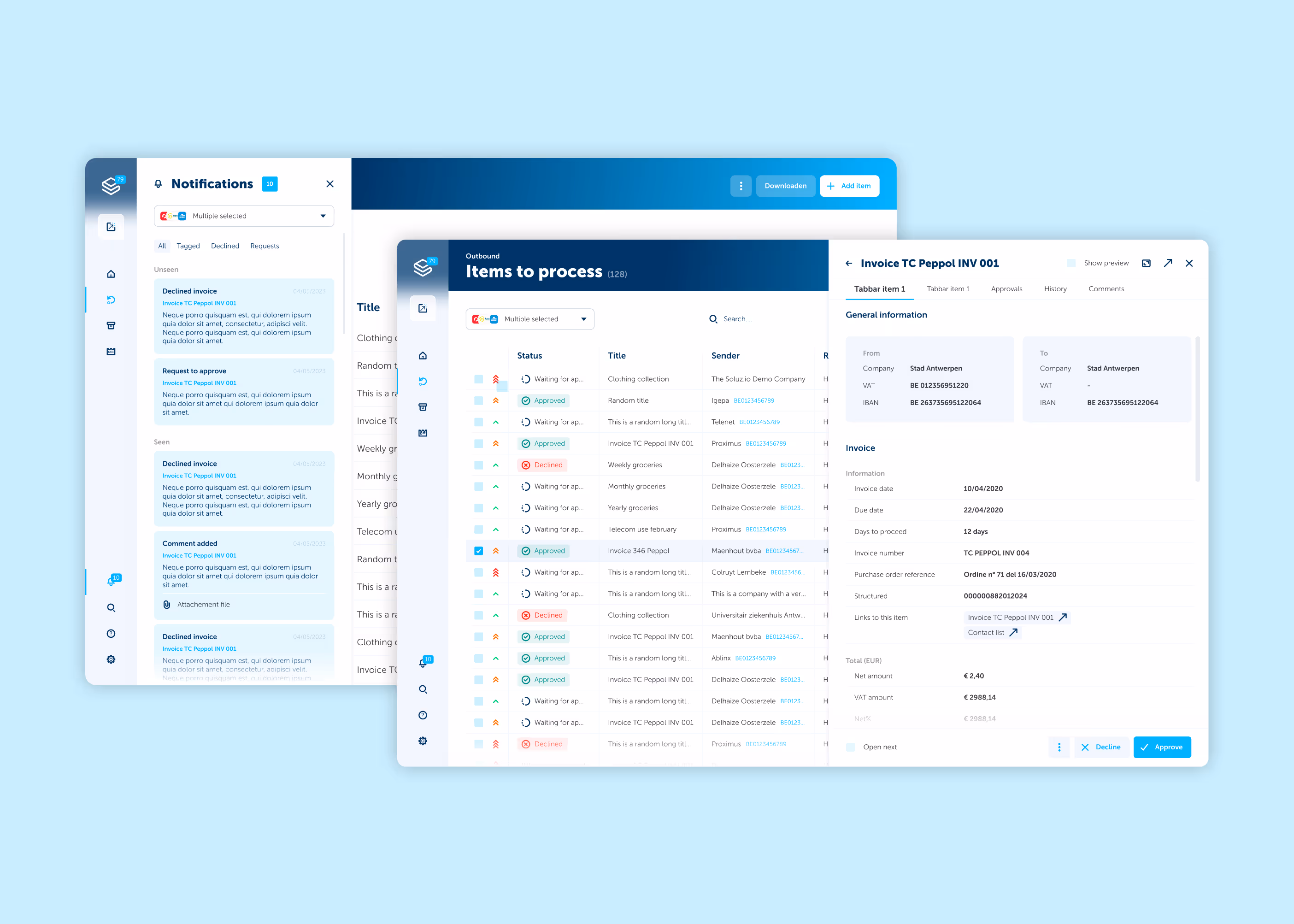Switch to the Approvals tab

pos(1006,289)
